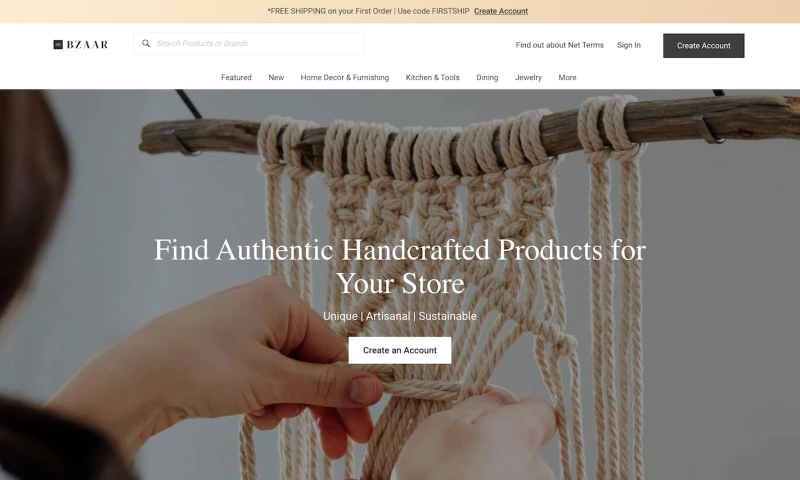Click the FREE SHIPPING promo text
This screenshot has height=480, width=800.
[x=368, y=11]
